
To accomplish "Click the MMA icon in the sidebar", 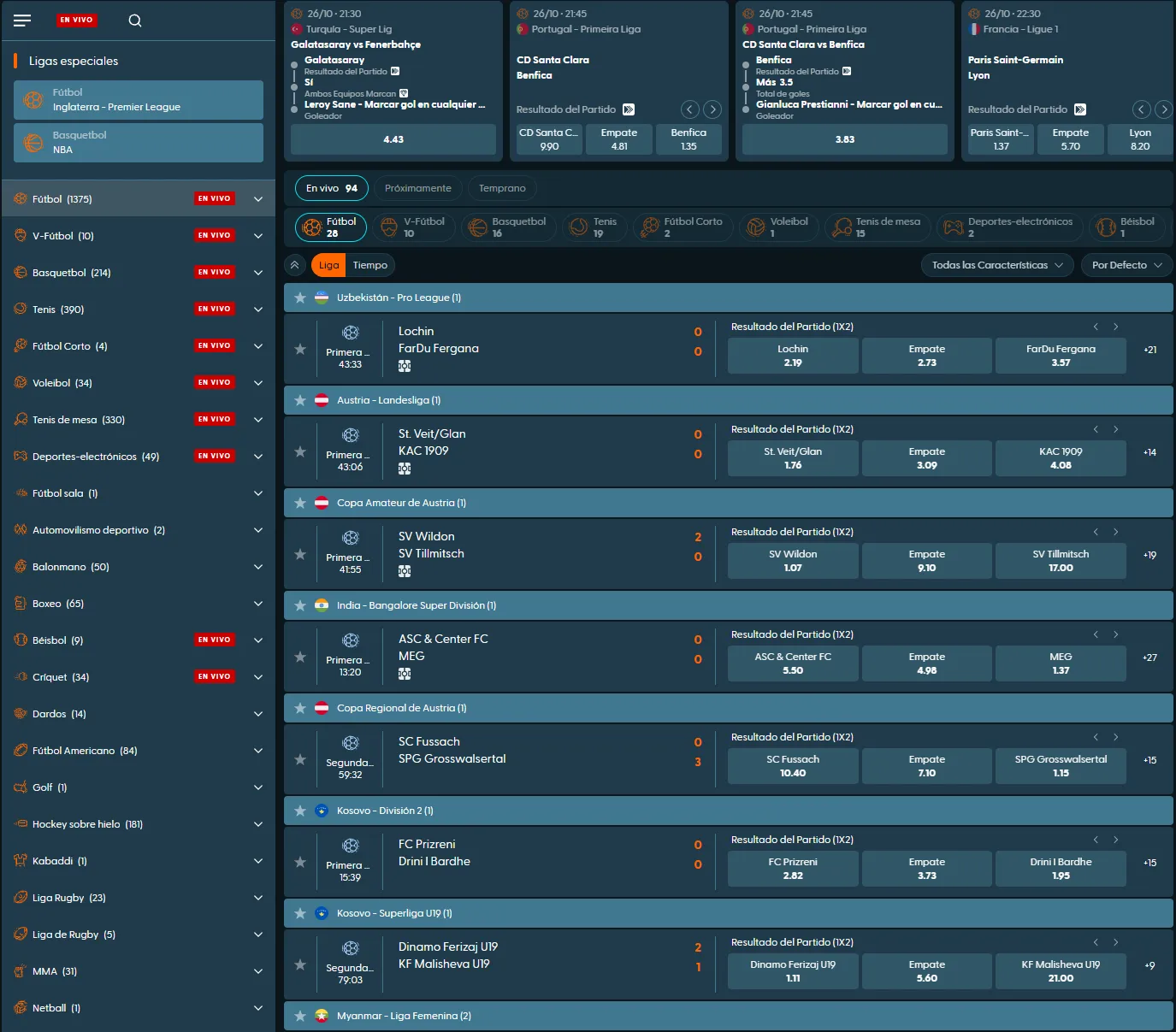I will (x=21, y=971).
